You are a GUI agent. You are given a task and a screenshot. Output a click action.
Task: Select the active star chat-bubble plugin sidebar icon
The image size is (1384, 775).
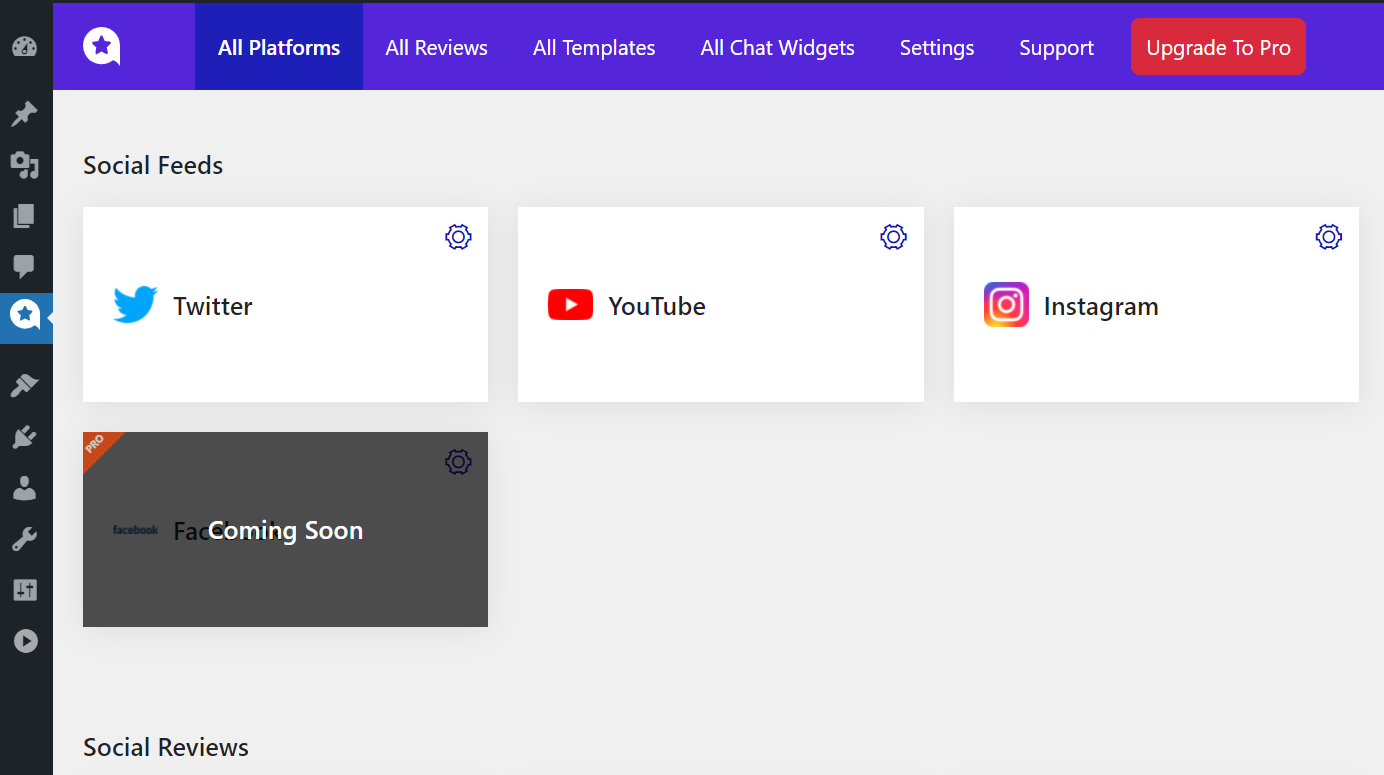click(26, 316)
